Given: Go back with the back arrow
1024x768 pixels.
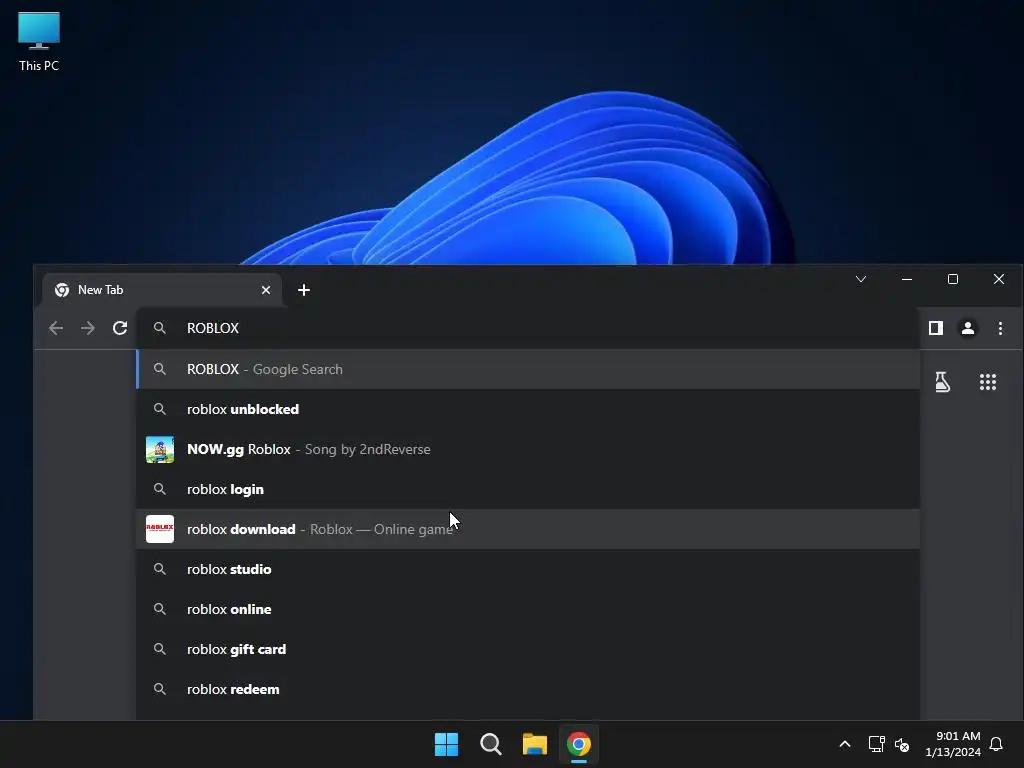Looking at the screenshot, I should (x=56, y=328).
